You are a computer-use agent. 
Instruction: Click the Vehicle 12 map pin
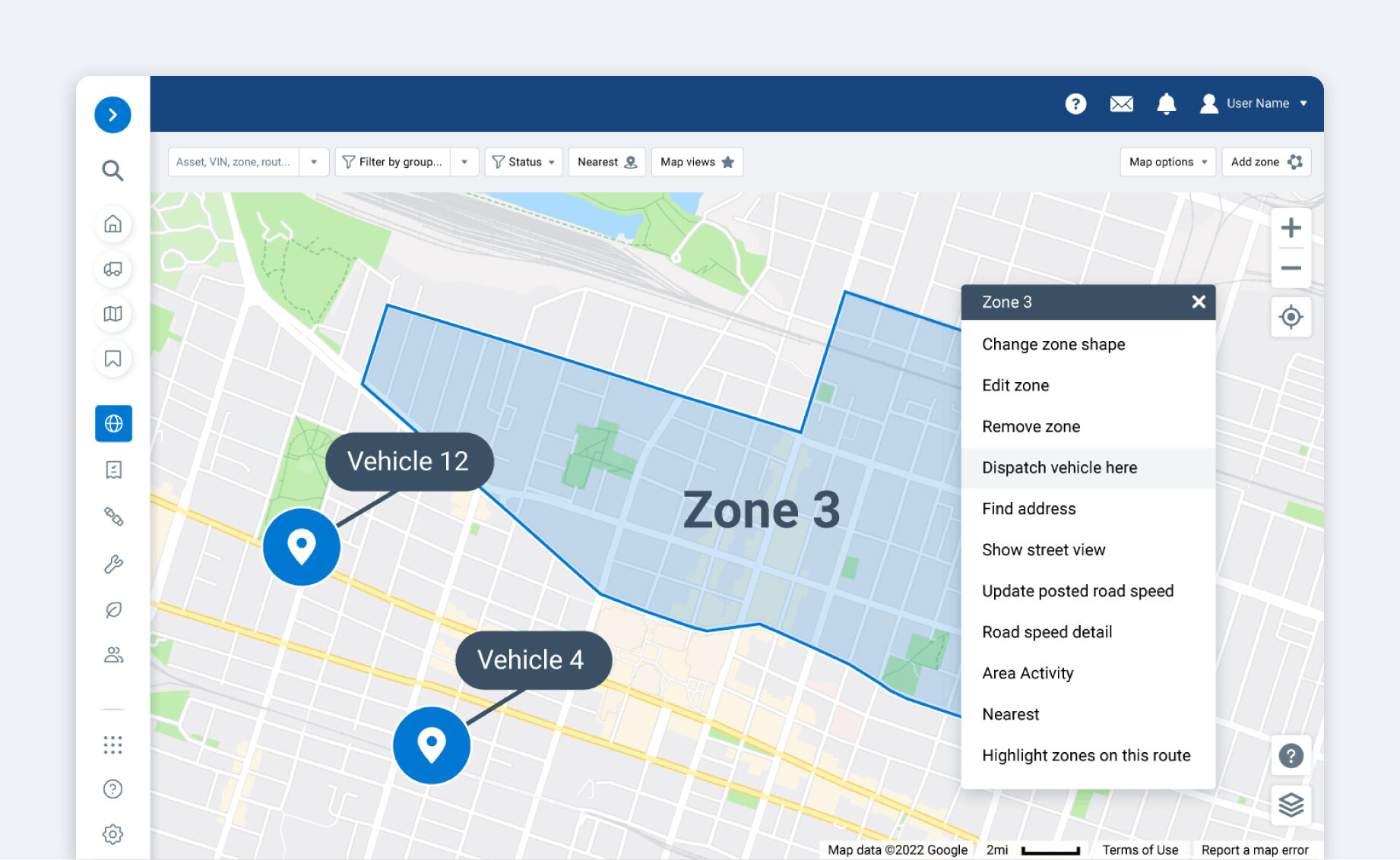[302, 546]
